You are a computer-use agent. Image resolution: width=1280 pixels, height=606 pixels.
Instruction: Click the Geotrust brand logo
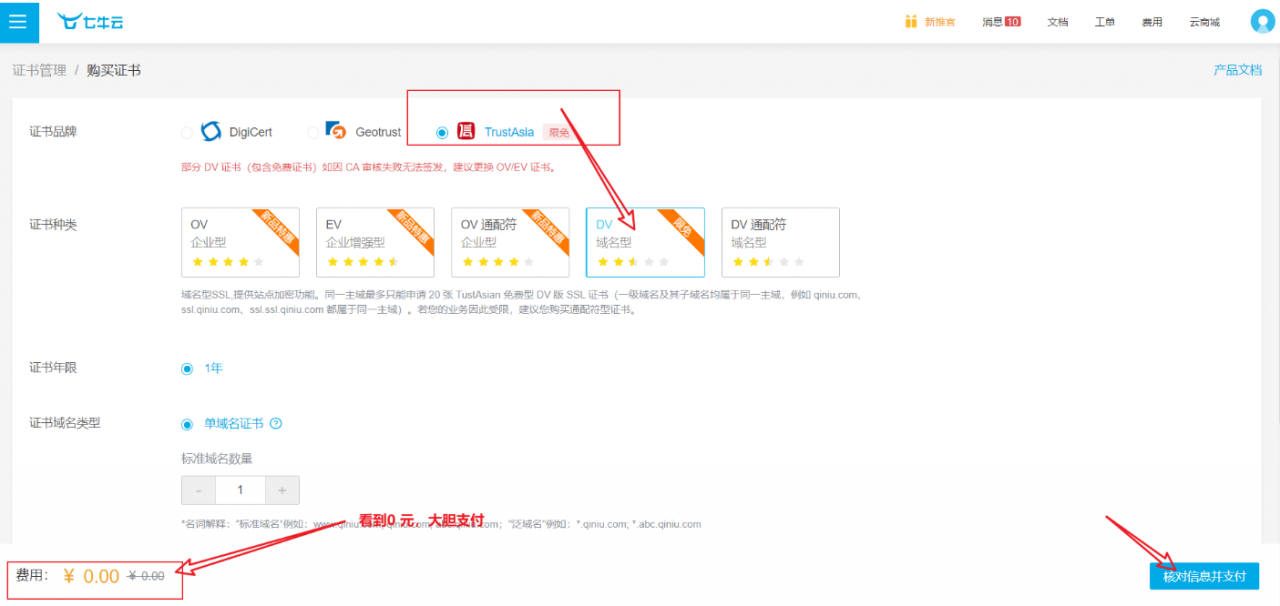tap(337, 131)
